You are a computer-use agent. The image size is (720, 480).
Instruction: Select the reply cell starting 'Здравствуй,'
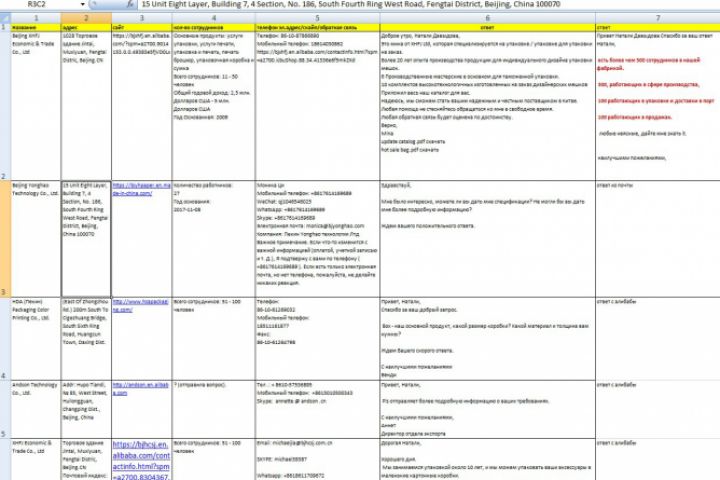pos(488,239)
